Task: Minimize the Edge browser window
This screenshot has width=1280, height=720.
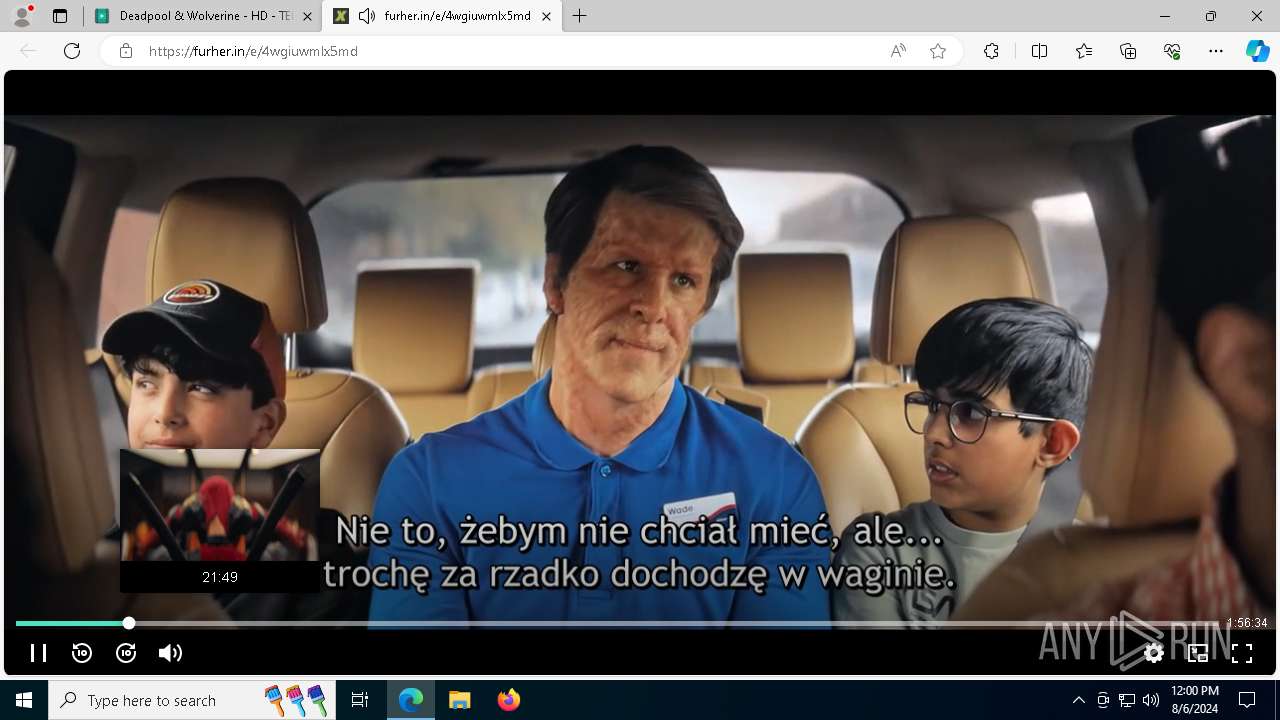Action: (x=1165, y=16)
